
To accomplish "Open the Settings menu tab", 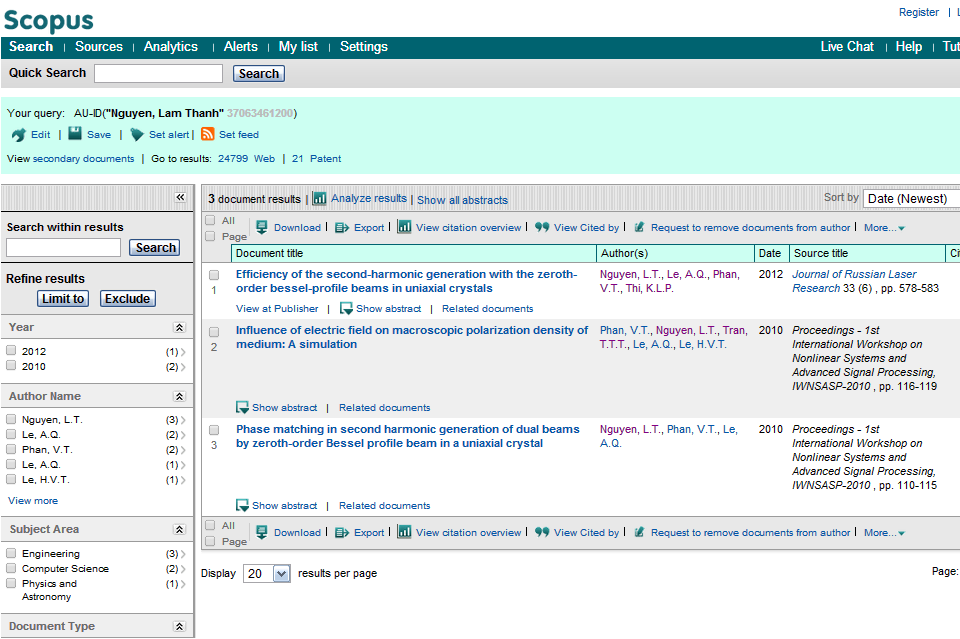I will click(364, 47).
